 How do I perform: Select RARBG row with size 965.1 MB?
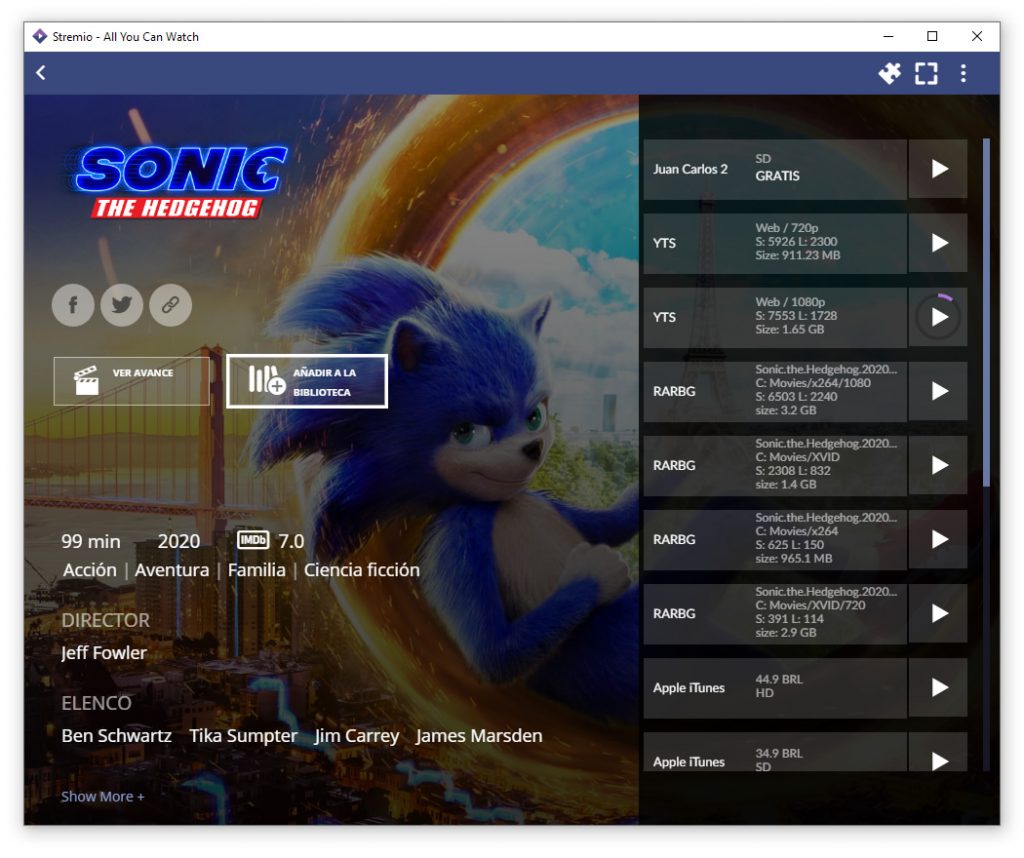775,539
